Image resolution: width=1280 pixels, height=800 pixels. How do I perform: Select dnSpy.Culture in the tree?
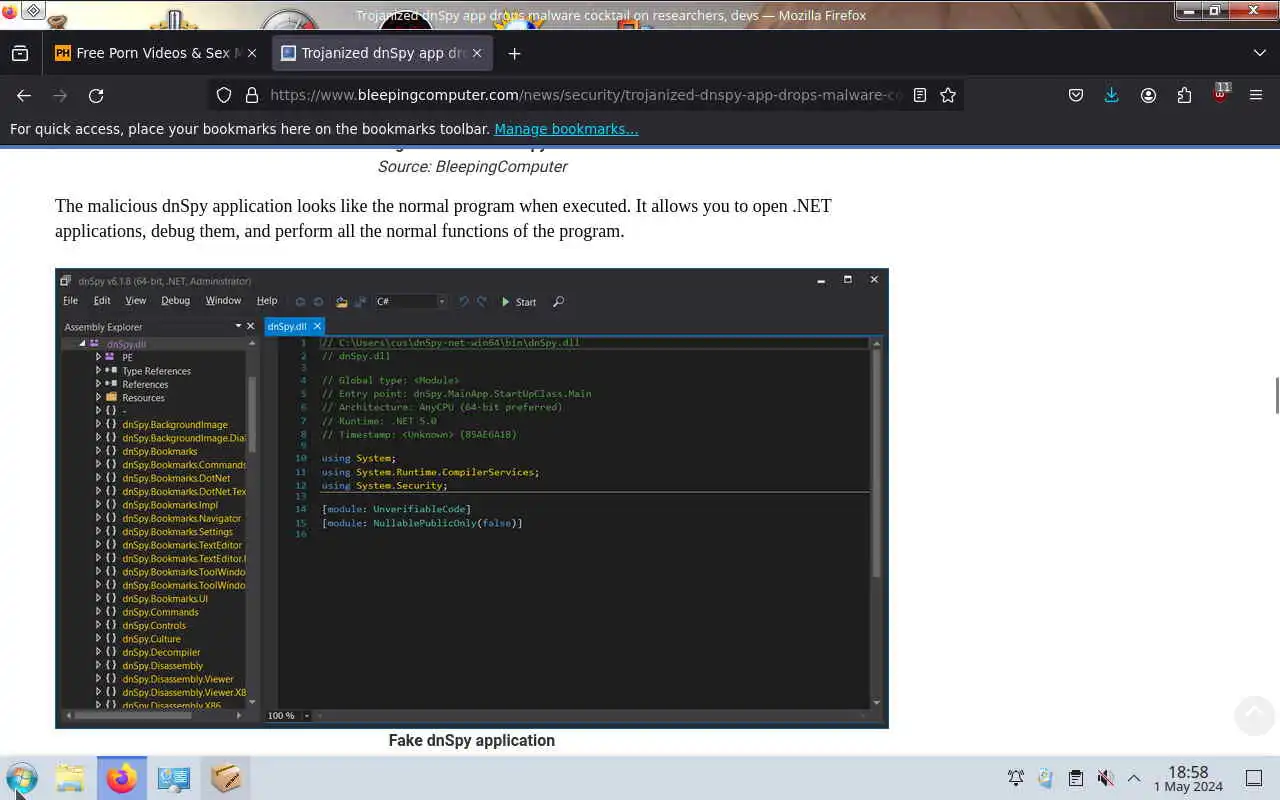151,639
